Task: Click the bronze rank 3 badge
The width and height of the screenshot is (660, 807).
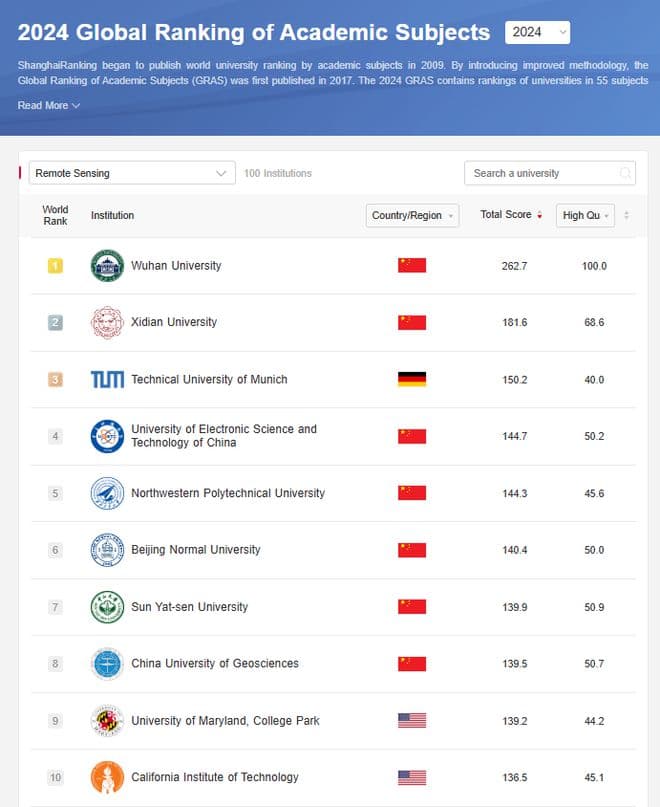Action: pyautogui.click(x=55, y=379)
